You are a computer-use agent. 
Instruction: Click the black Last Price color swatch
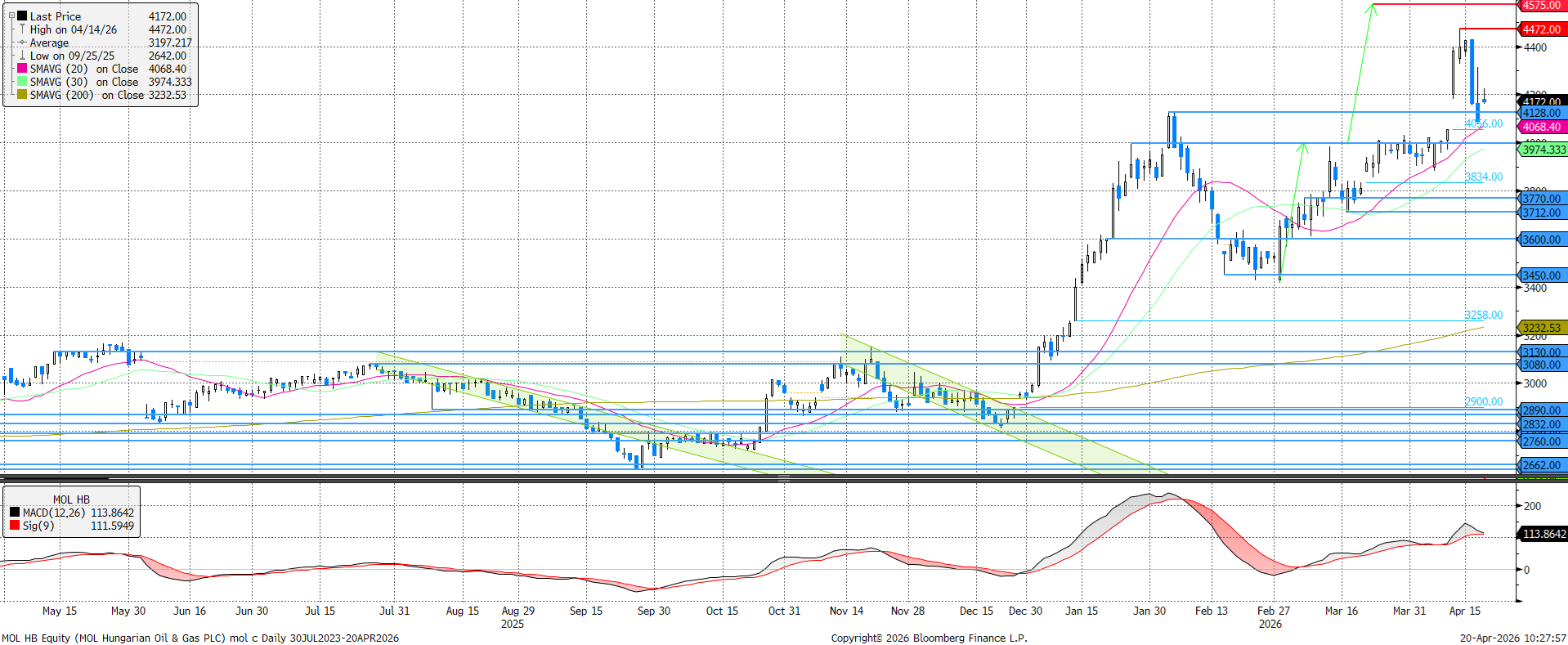click(22, 16)
